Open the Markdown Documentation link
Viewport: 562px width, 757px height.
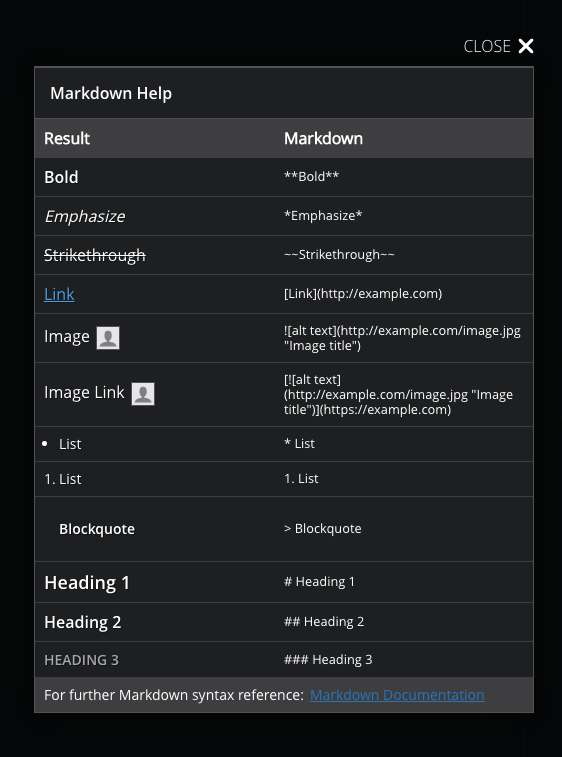397,695
